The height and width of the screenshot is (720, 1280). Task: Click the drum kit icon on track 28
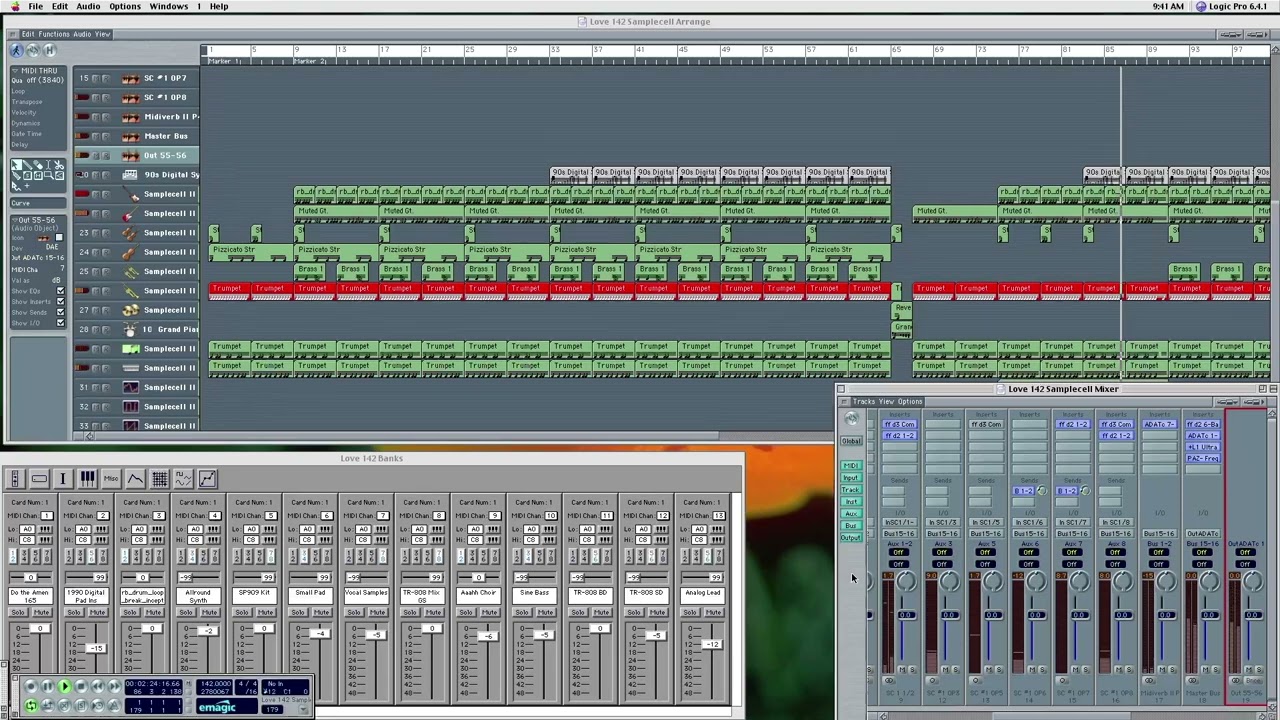click(131, 329)
